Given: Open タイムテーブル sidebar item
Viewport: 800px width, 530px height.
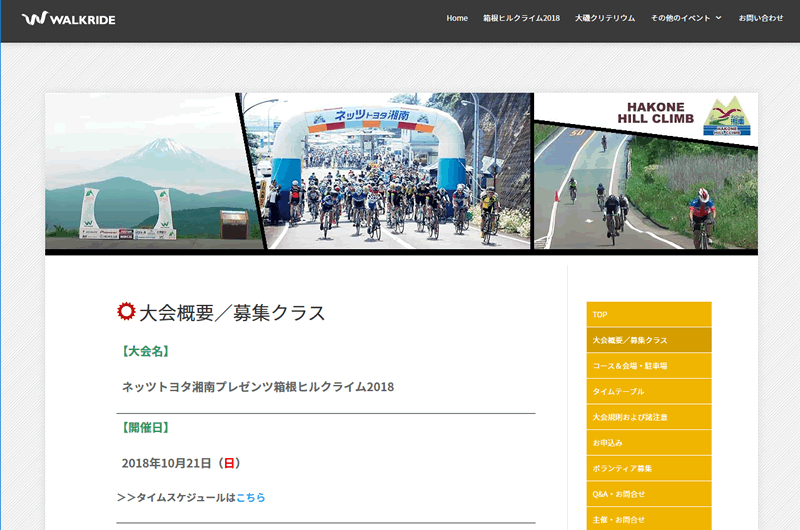Looking at the screenshot, I should [x=649, y=391].
